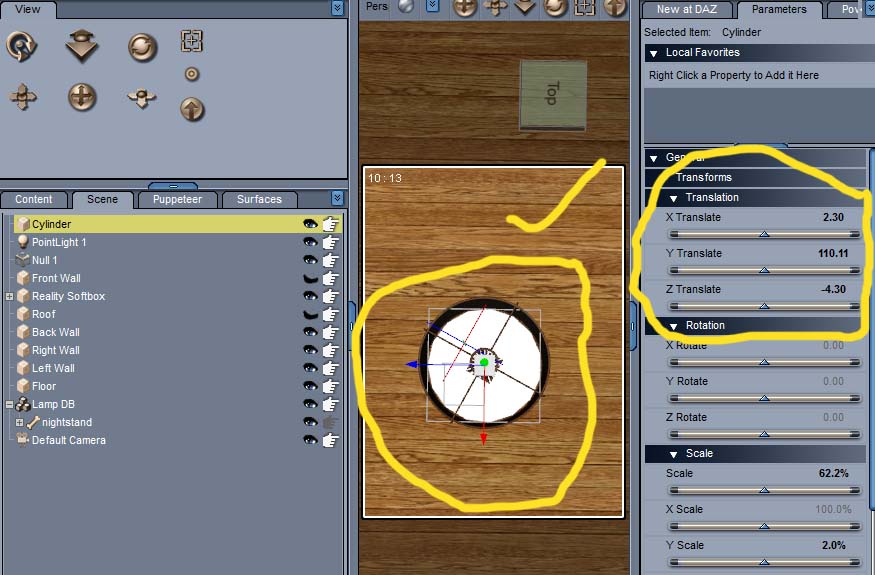Click the Orbit camera control in View panel
Screen dimensions: 875x575
pyautogui.click(x=21, y=45)
